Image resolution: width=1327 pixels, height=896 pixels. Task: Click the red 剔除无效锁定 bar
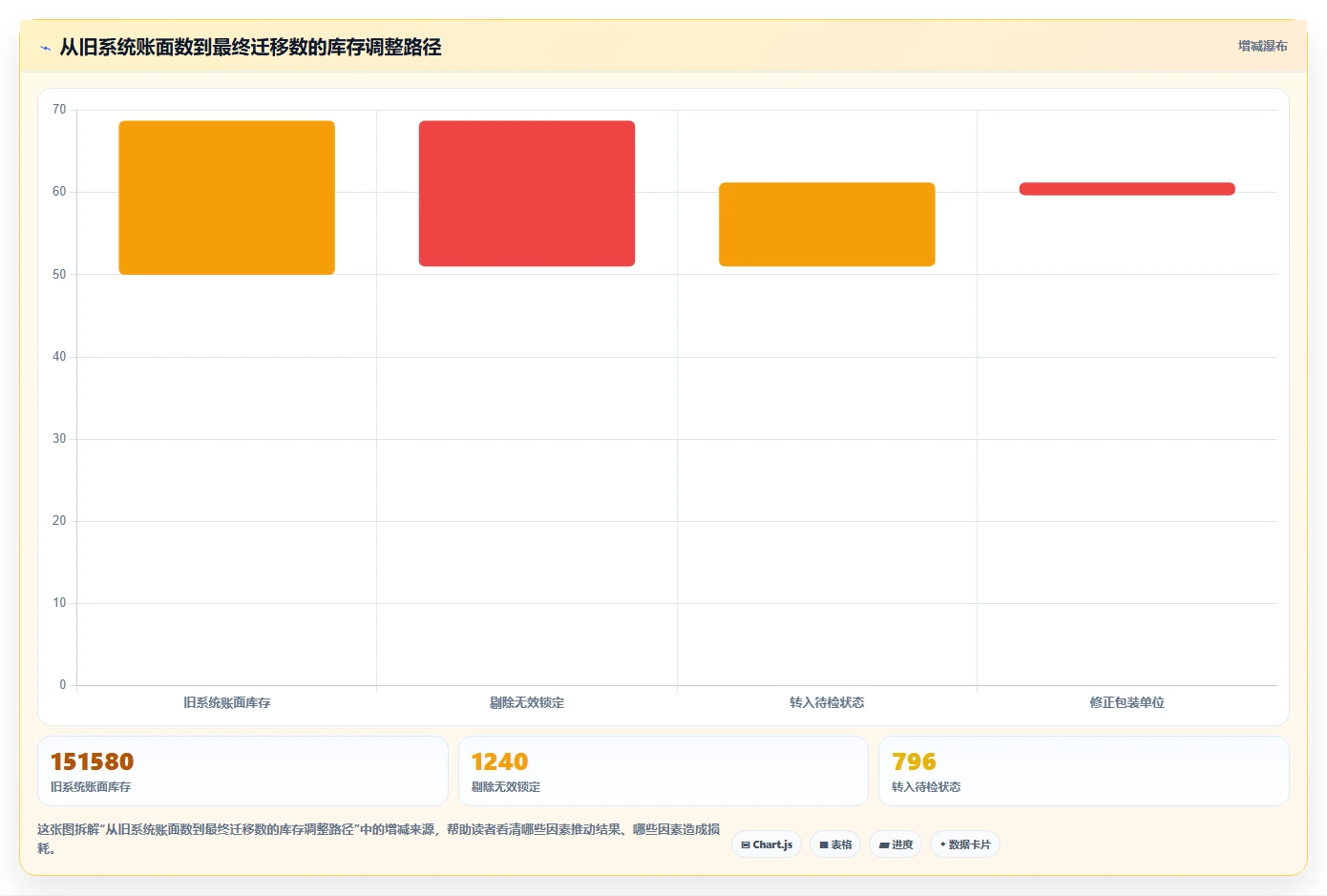(527, 193)
